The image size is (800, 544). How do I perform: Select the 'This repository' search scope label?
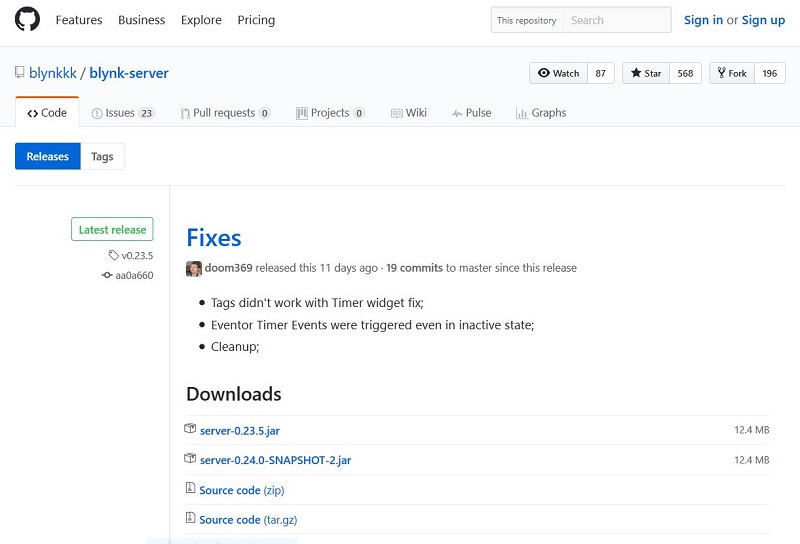(527, 20)
